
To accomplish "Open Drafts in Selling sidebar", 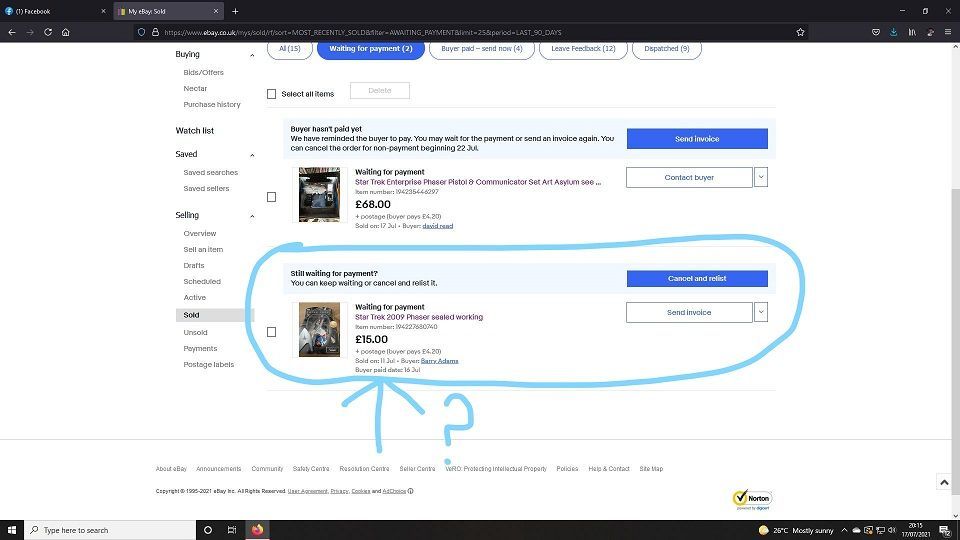I will 193,266.
